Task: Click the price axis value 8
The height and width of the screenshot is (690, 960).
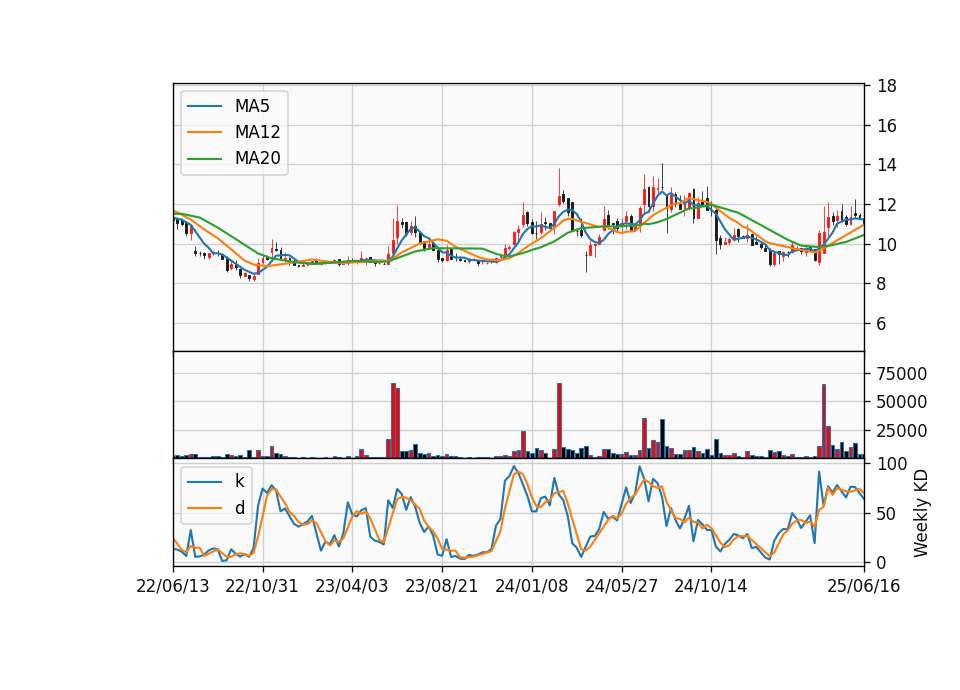Action: point(882,284)
